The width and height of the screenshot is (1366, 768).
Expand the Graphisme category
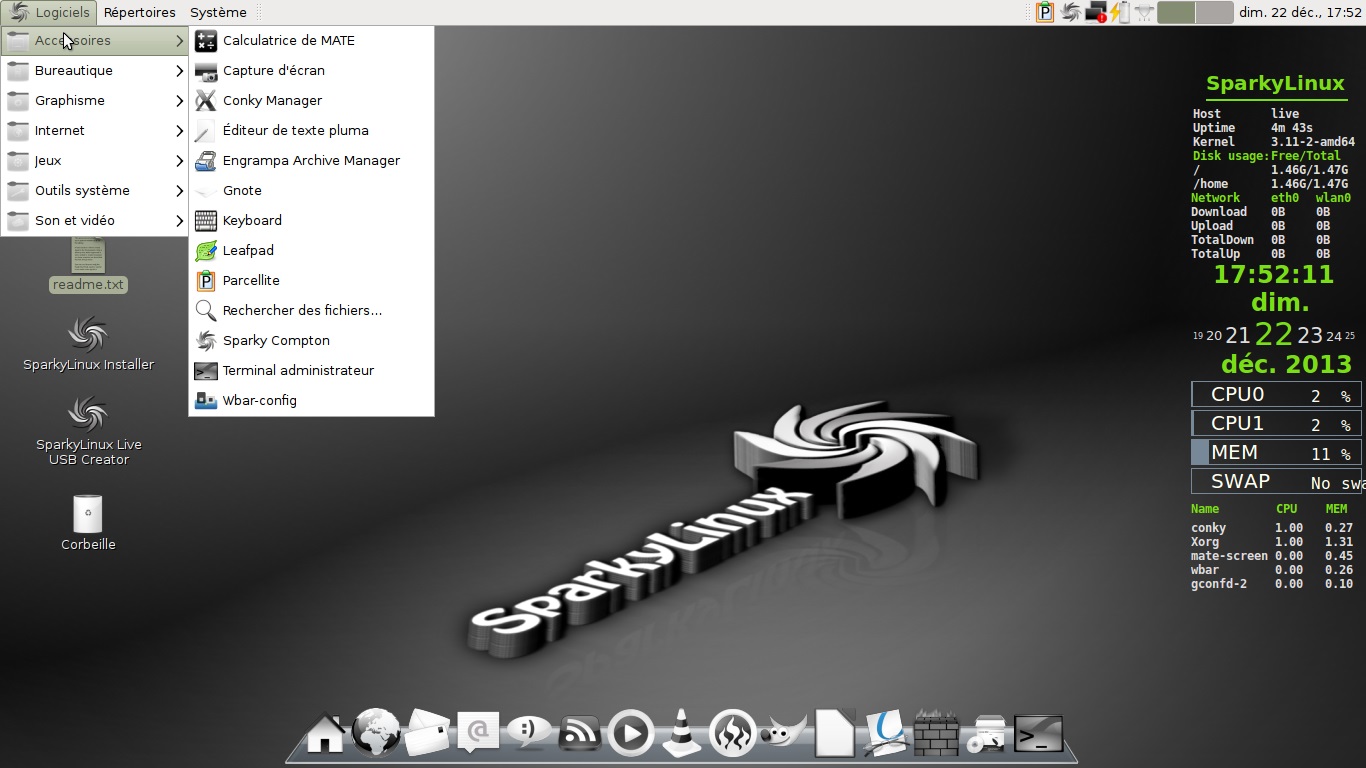(x=95, y=101)
